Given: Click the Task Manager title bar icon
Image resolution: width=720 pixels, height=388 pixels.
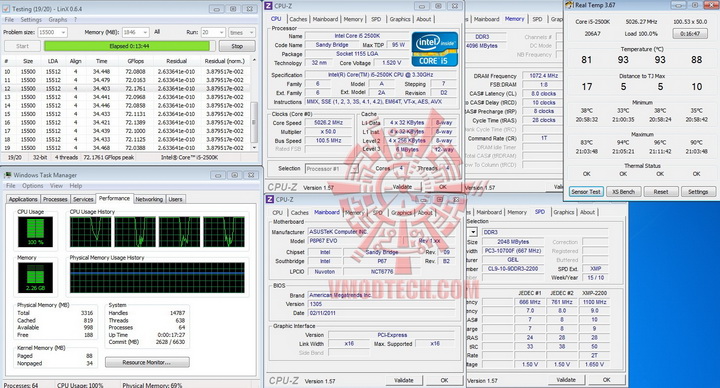Looking at the screenshot, I should click(7, 175).
